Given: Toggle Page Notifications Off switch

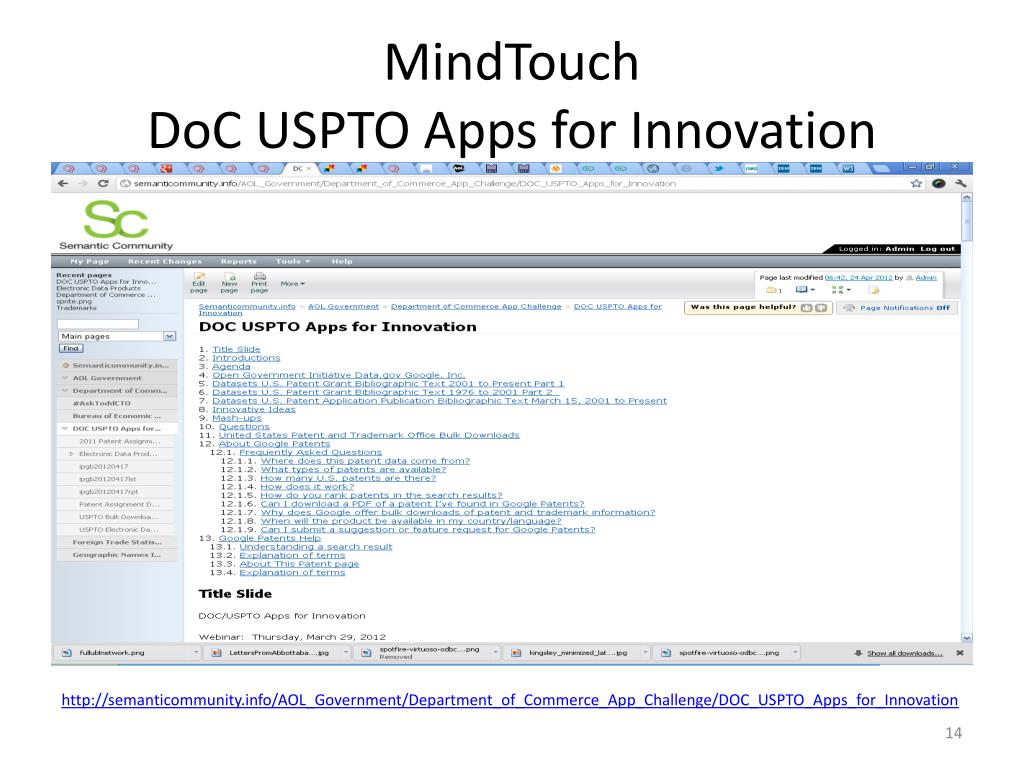Looking at the screenshot, I should point(943,308).
